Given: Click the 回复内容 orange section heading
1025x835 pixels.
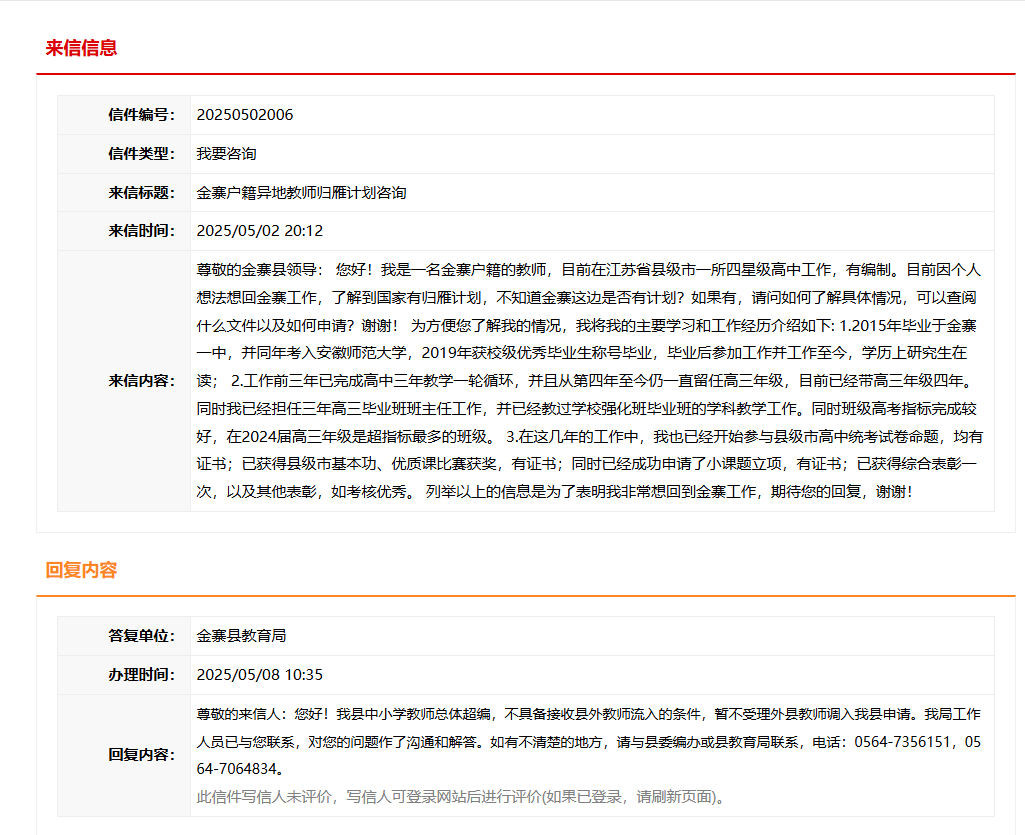Looking at the screenshot, I should [x=81, y=570].
